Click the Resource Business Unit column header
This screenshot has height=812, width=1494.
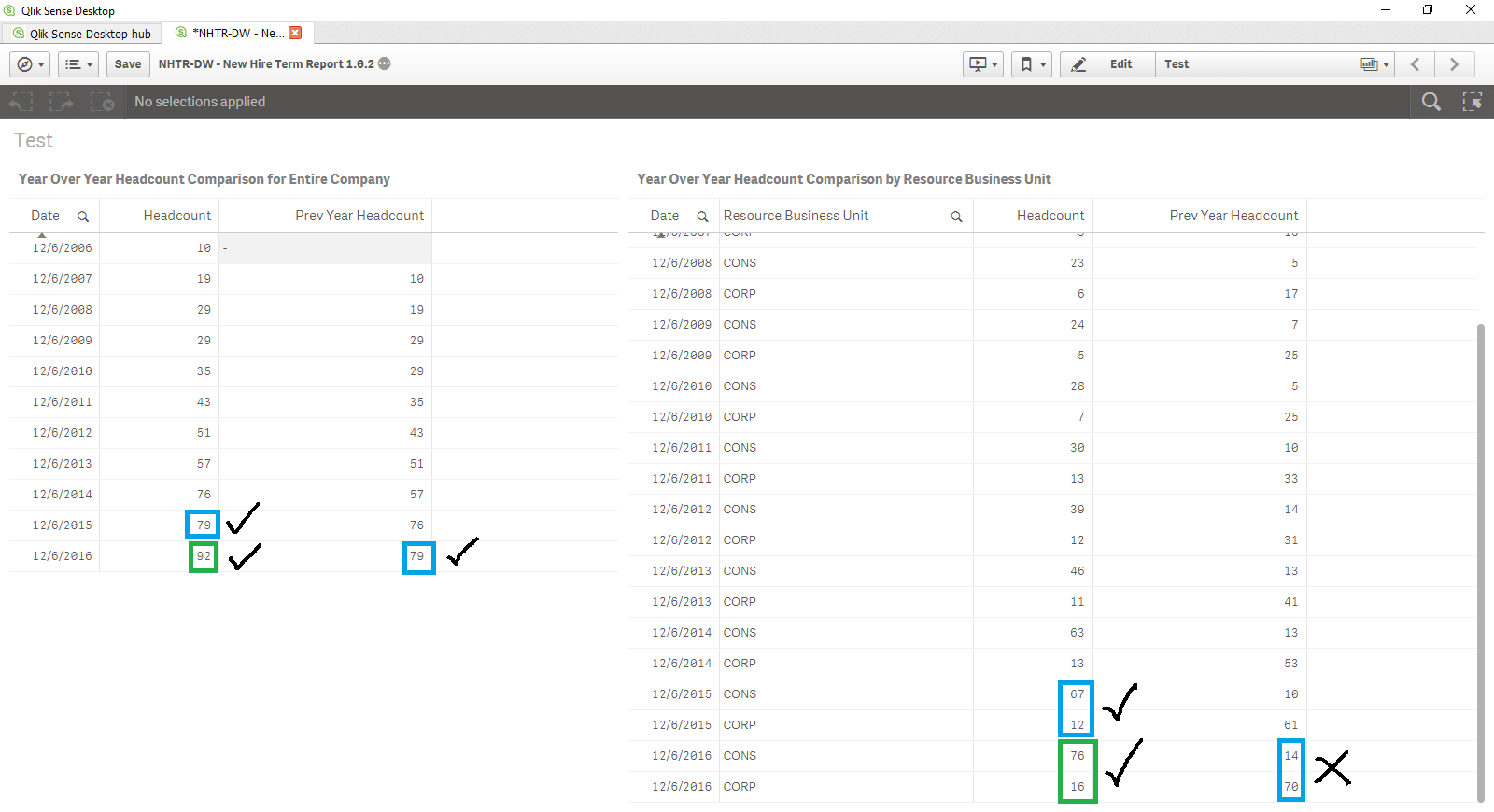click(x=796, y=216)
